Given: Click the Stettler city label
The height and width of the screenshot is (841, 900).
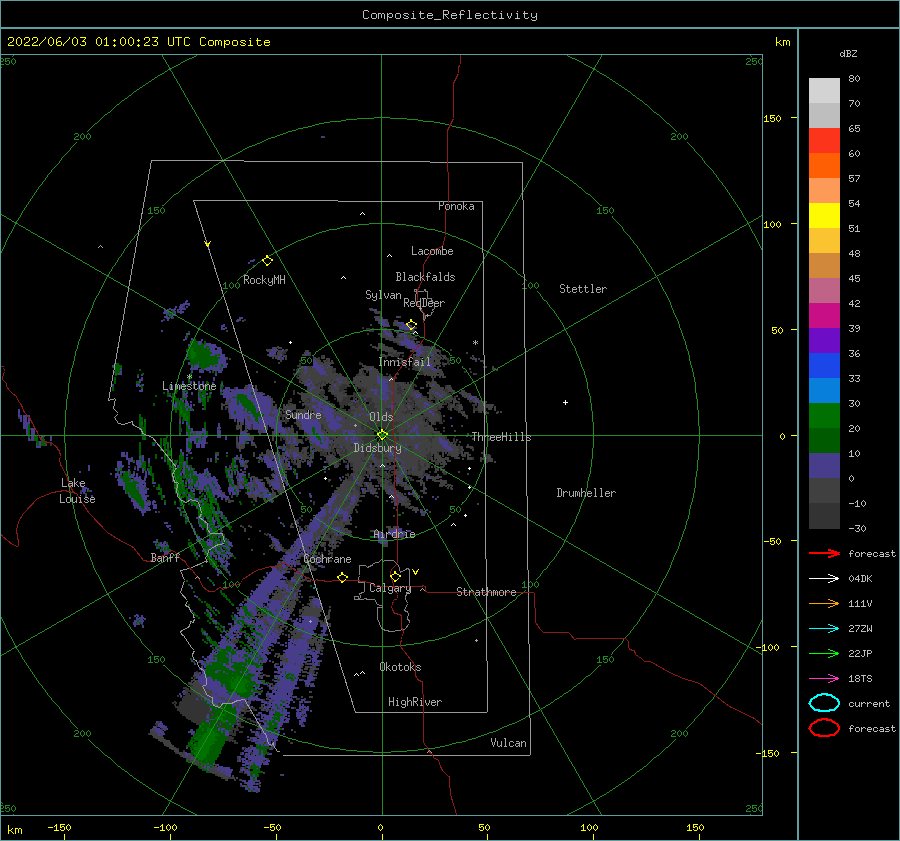Looking at the screenshot, I should tap(583, 289).
